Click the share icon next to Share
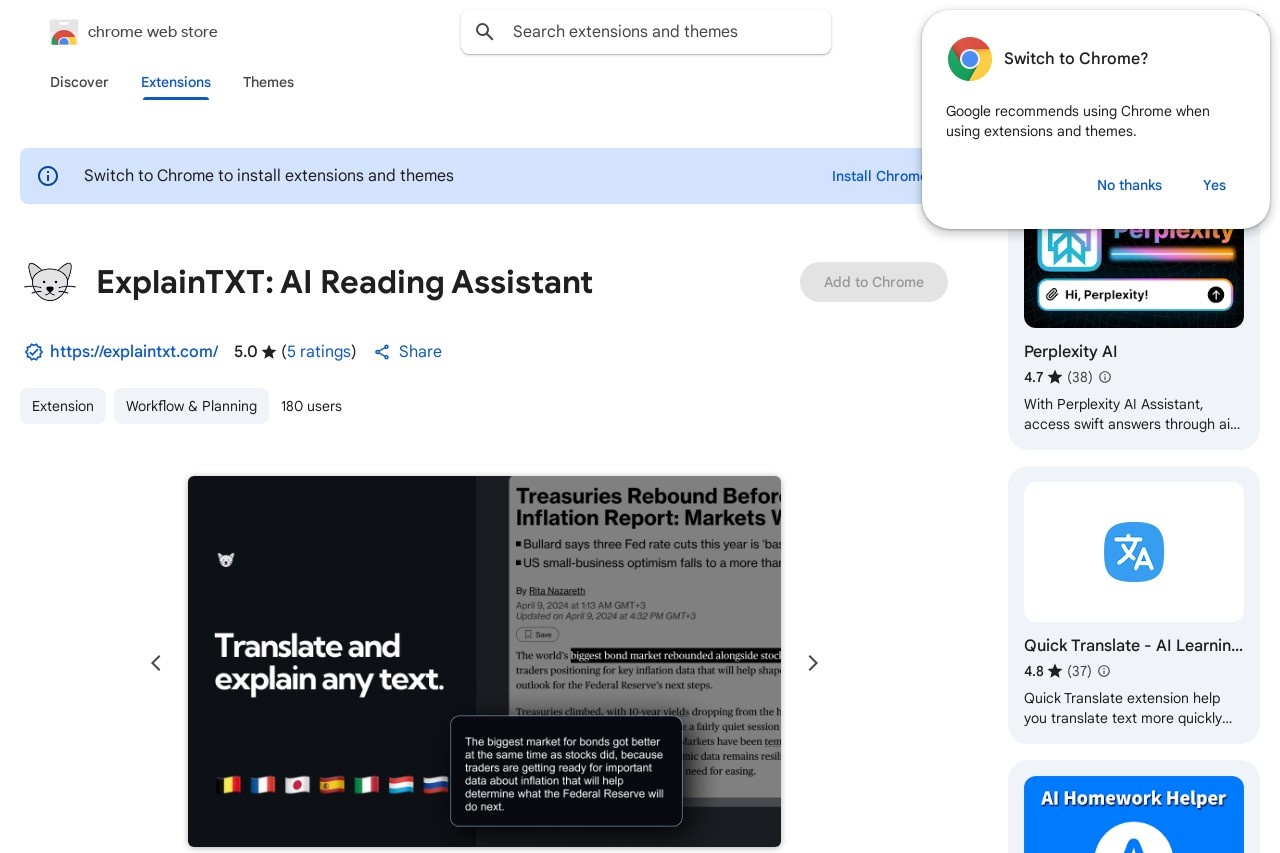 tap(382, 352)
